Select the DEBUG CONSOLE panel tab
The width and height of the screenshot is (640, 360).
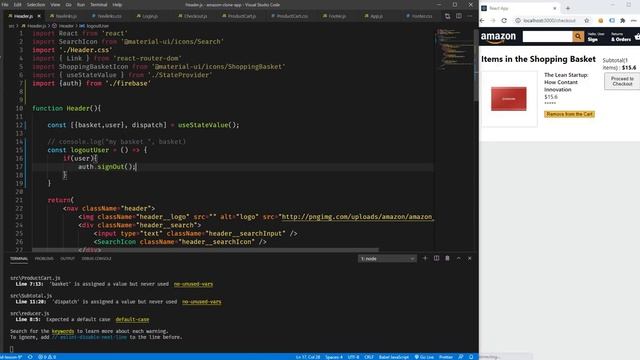pos(96,259)
